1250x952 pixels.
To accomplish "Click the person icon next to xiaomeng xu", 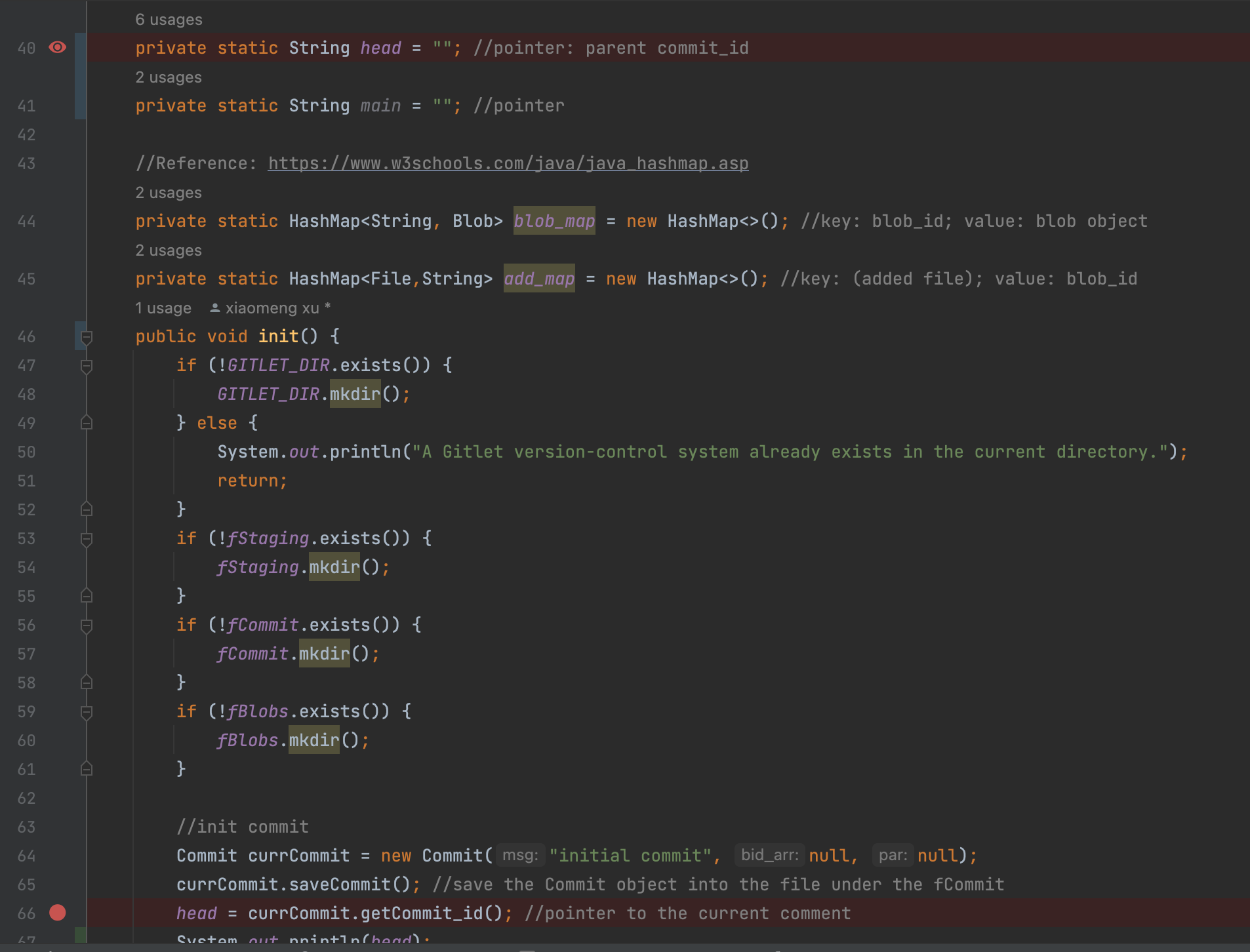I will [x=214, y=307].
